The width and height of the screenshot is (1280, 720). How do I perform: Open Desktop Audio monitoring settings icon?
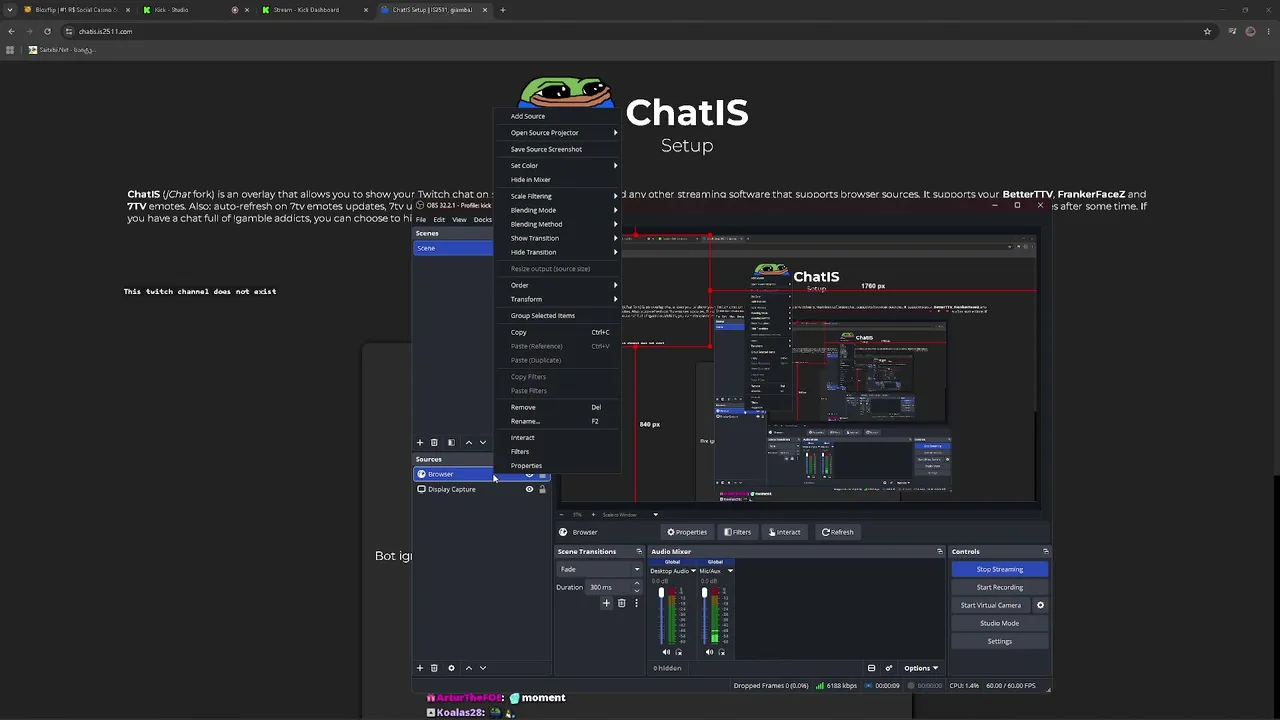click(x=679, y=652)
